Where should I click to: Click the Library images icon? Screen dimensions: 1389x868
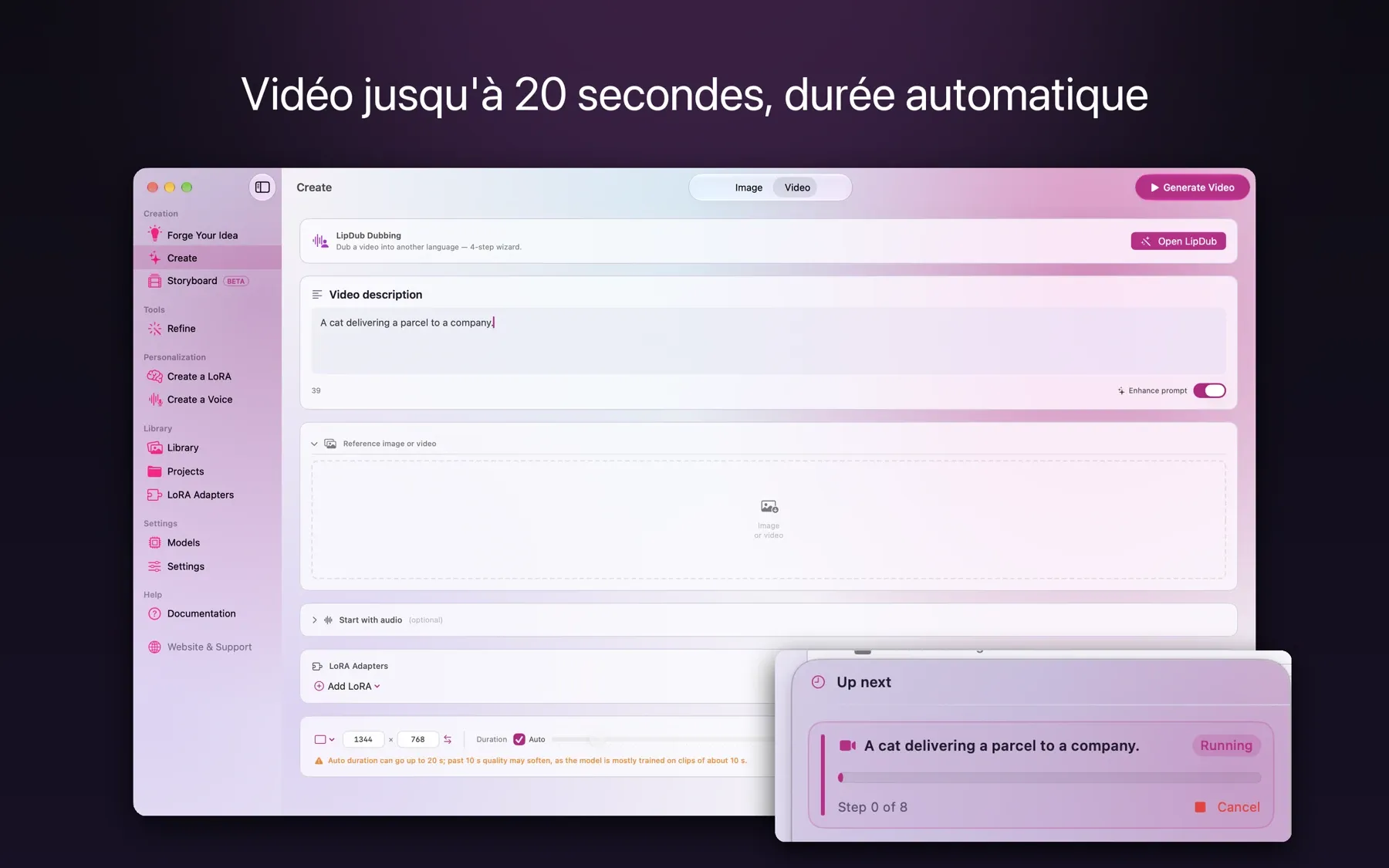[154, 448]
